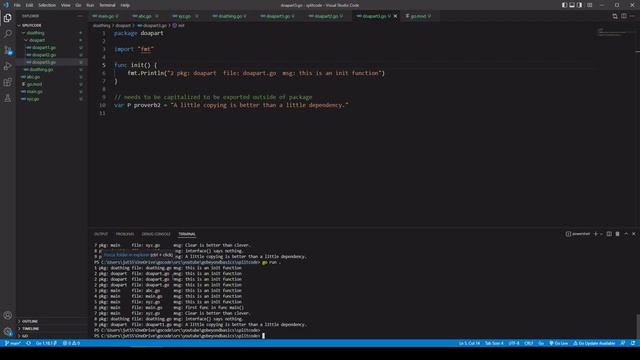Open the Selection menu
The image size is (640, 360).
[47, 5]
